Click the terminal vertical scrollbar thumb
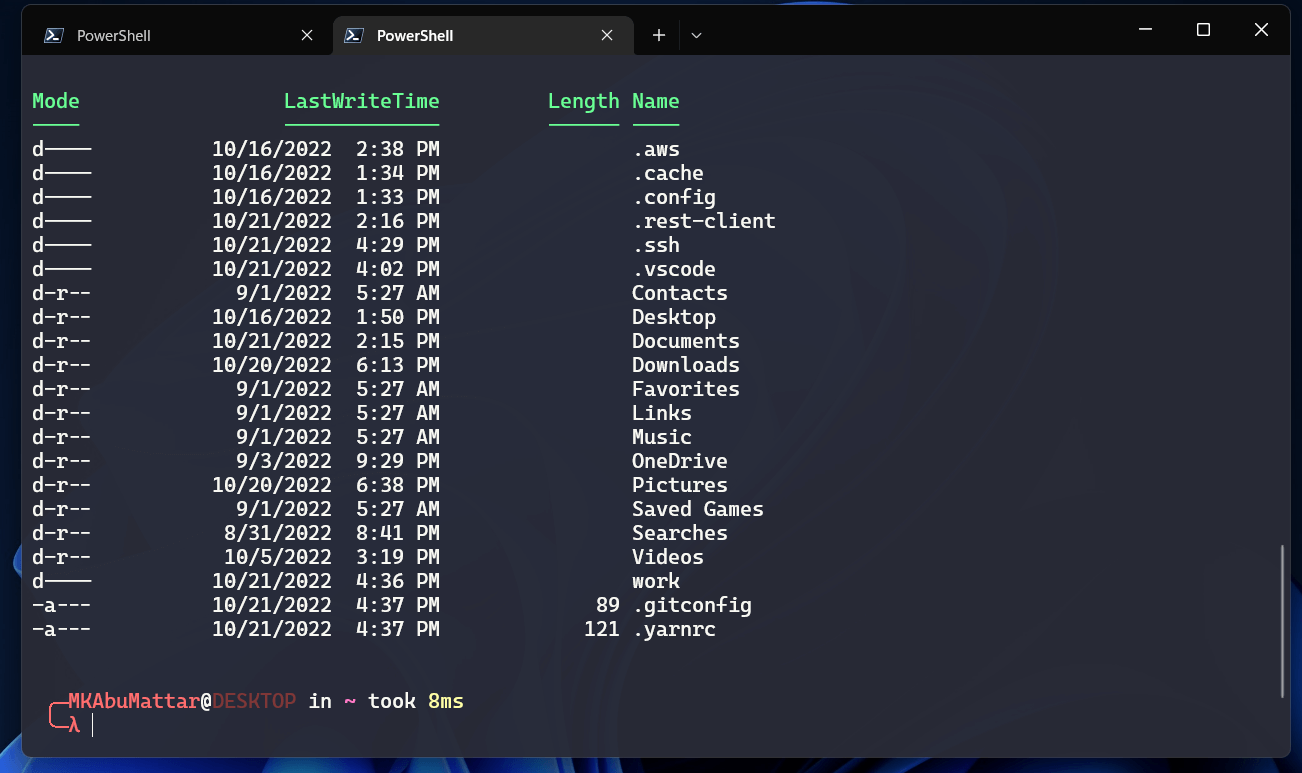1302x773 pixels. click(x=1282, y=620)
